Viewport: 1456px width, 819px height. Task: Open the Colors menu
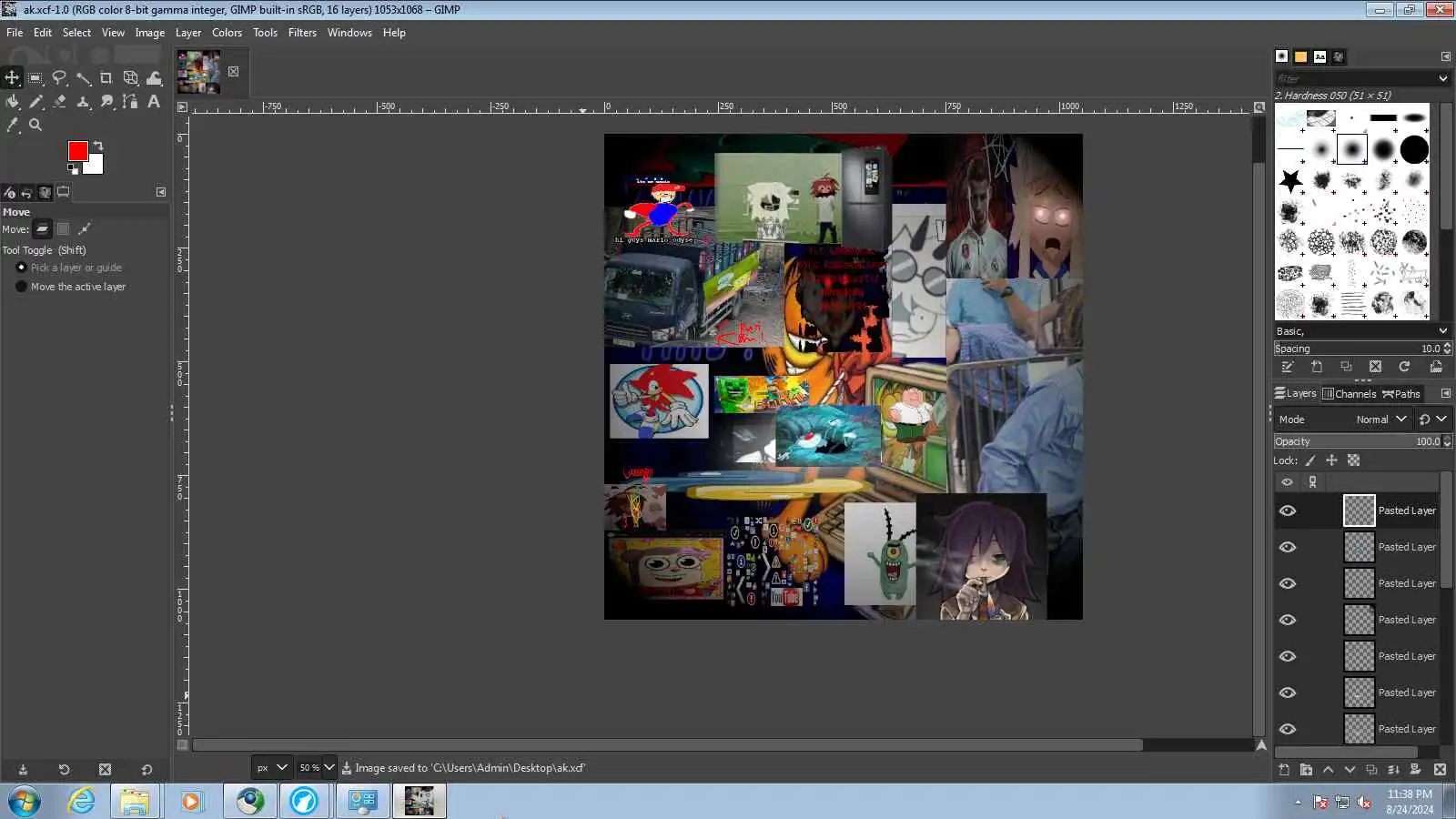[227, 33]
